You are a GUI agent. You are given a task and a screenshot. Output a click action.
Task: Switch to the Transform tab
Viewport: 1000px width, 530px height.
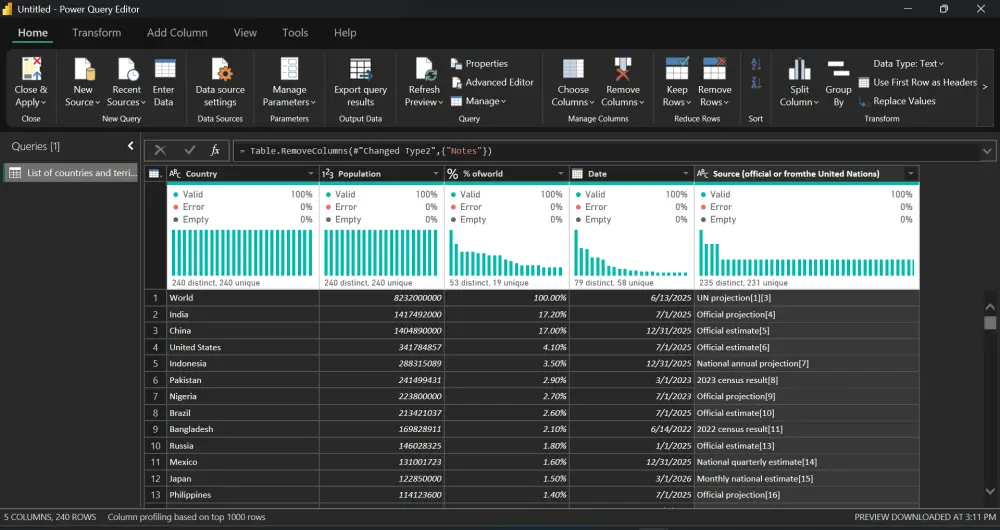tap(96, 33)
